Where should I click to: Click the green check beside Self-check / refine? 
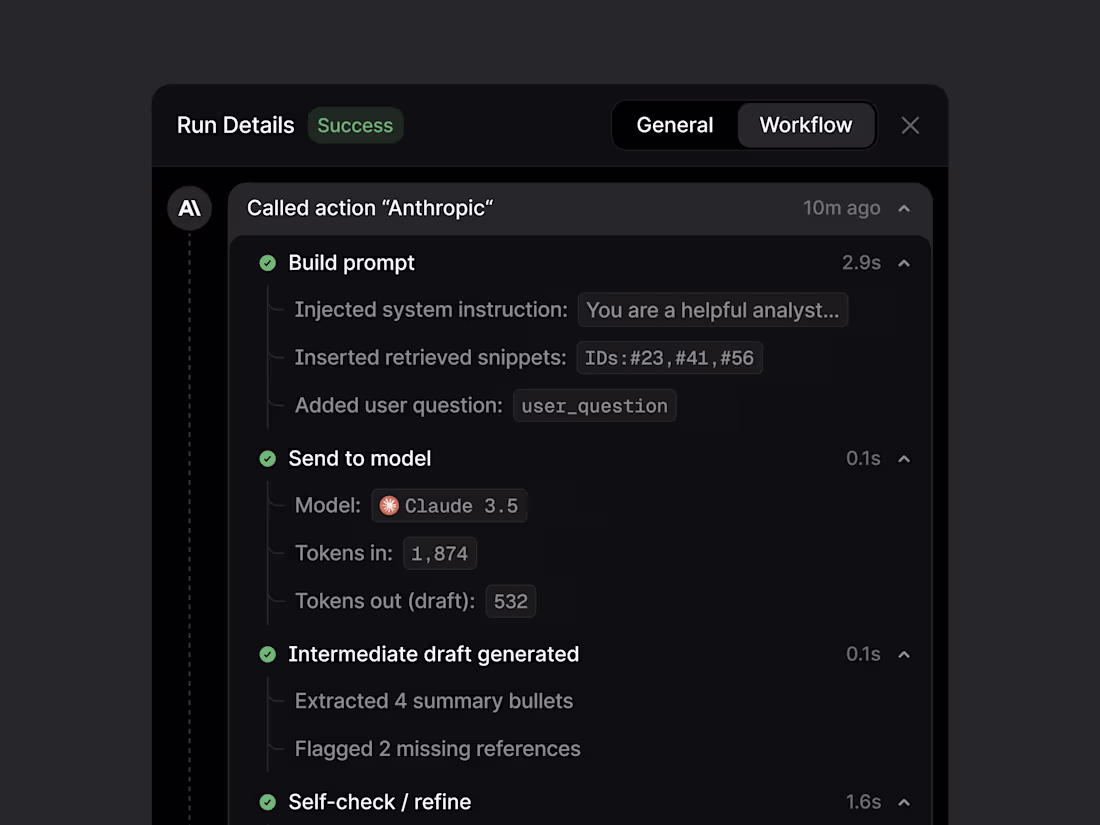267,802
